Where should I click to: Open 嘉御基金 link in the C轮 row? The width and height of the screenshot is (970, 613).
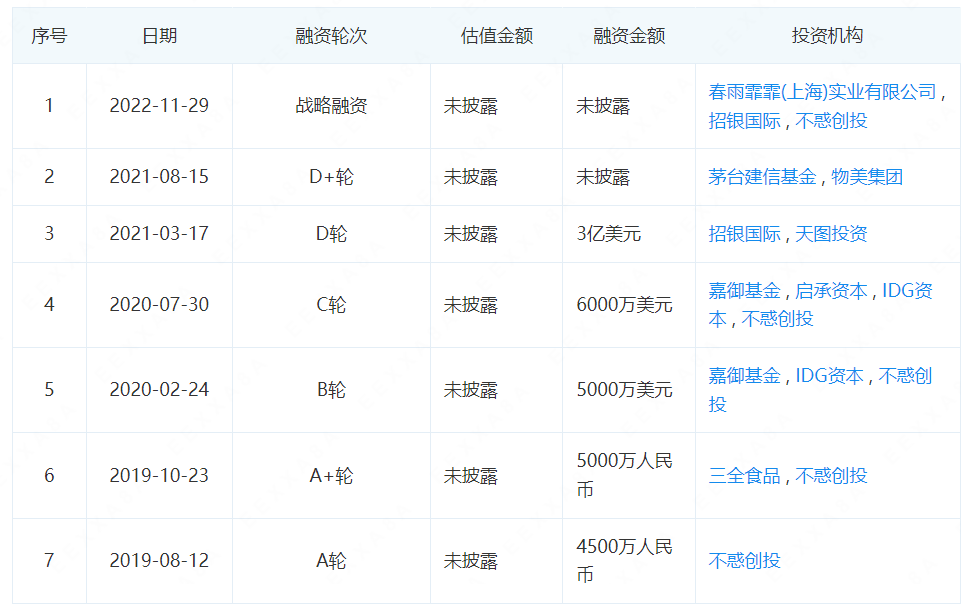point(744,291)
